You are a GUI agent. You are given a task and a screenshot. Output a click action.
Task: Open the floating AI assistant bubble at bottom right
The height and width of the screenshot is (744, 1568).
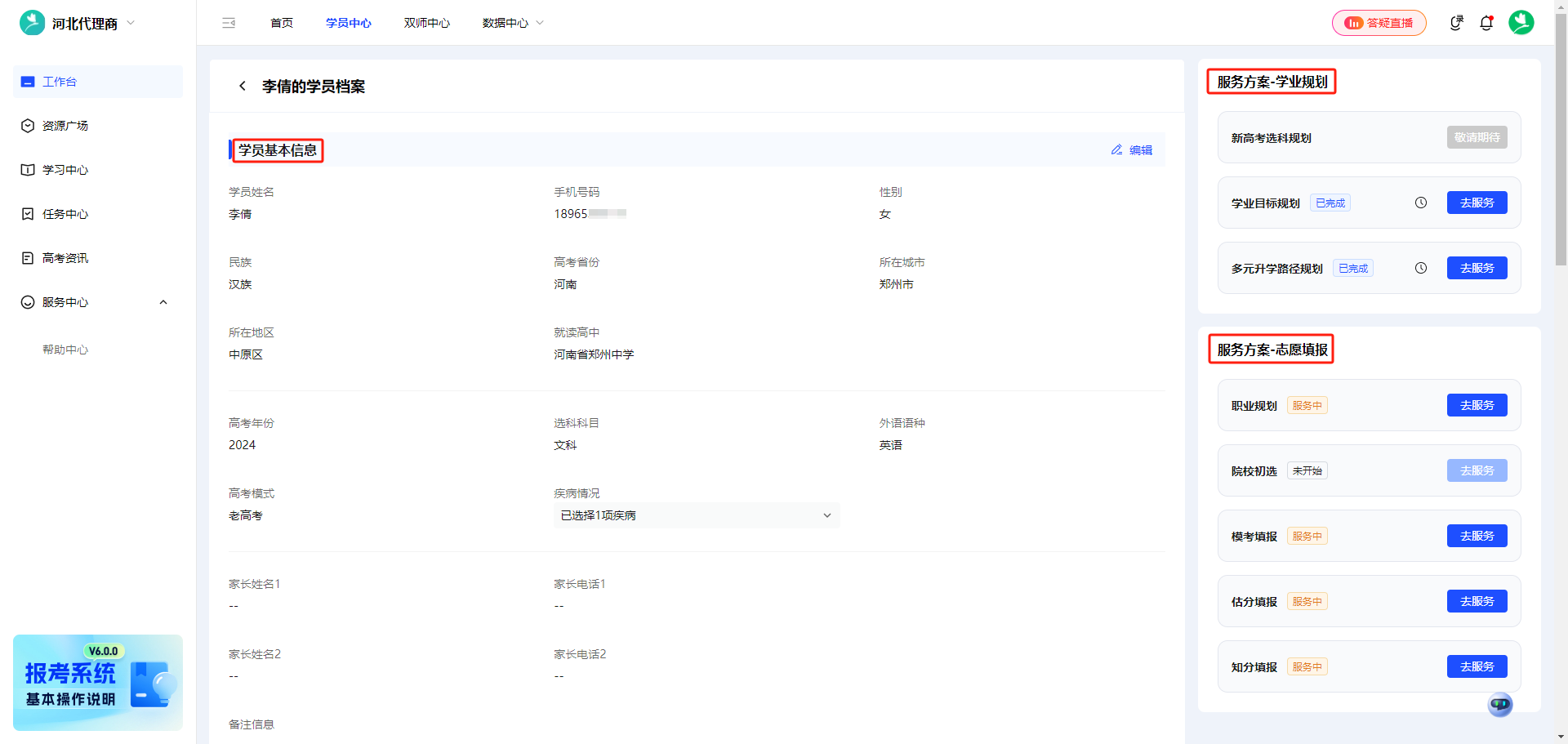coord(1499,704)
